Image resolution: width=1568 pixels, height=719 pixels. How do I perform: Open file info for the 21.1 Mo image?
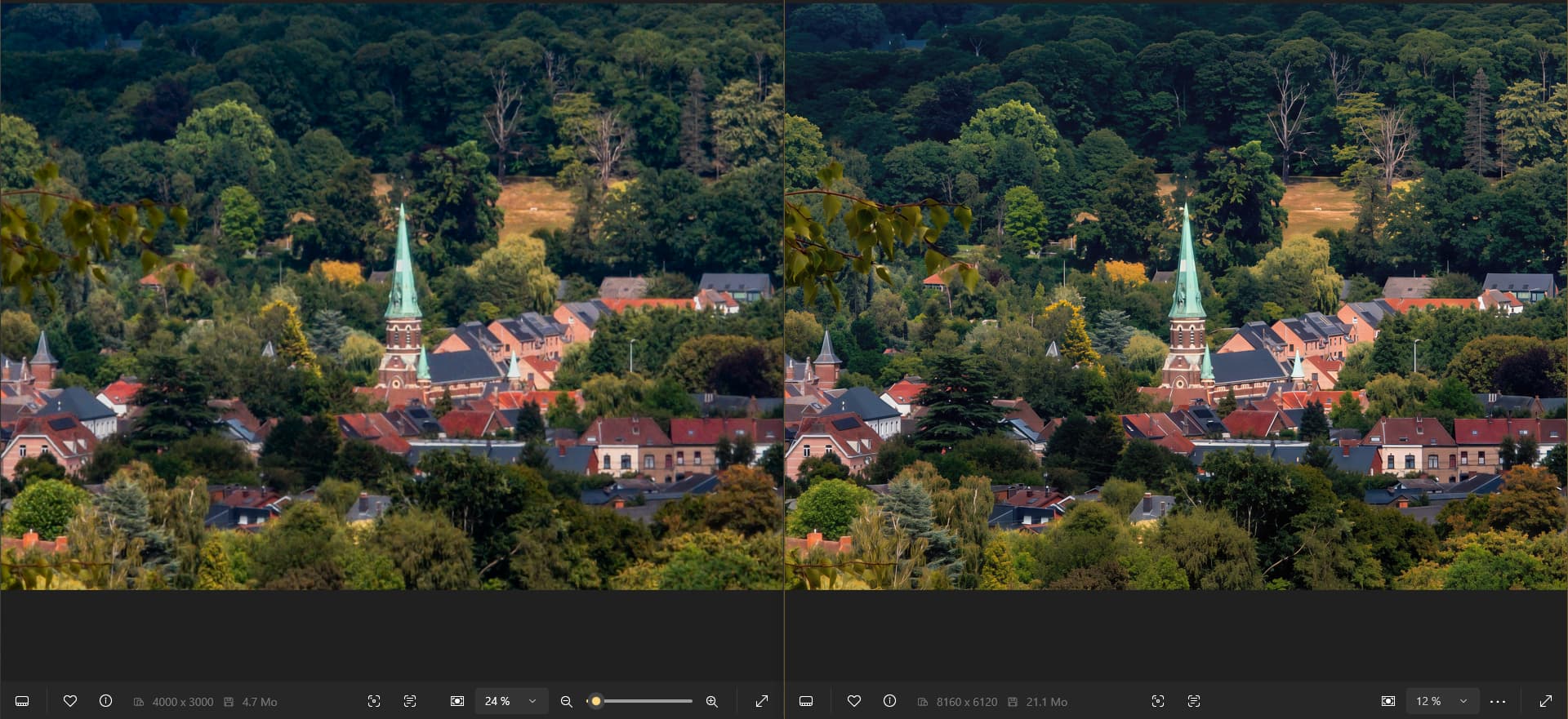pyautogui.click(x=889, y=701)
